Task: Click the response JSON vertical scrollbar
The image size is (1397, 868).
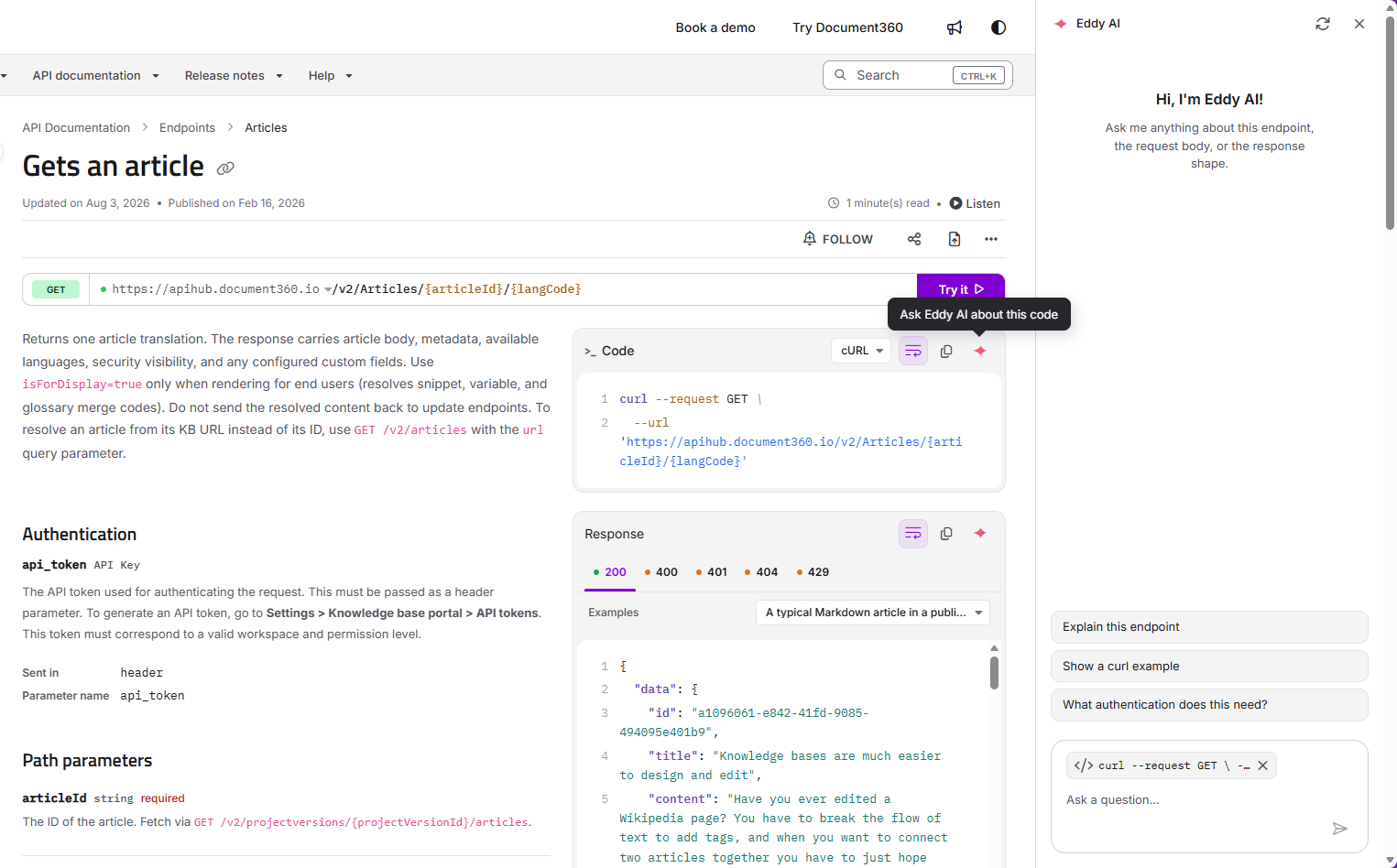Action: pyautogui.click(x=994, y=672)
